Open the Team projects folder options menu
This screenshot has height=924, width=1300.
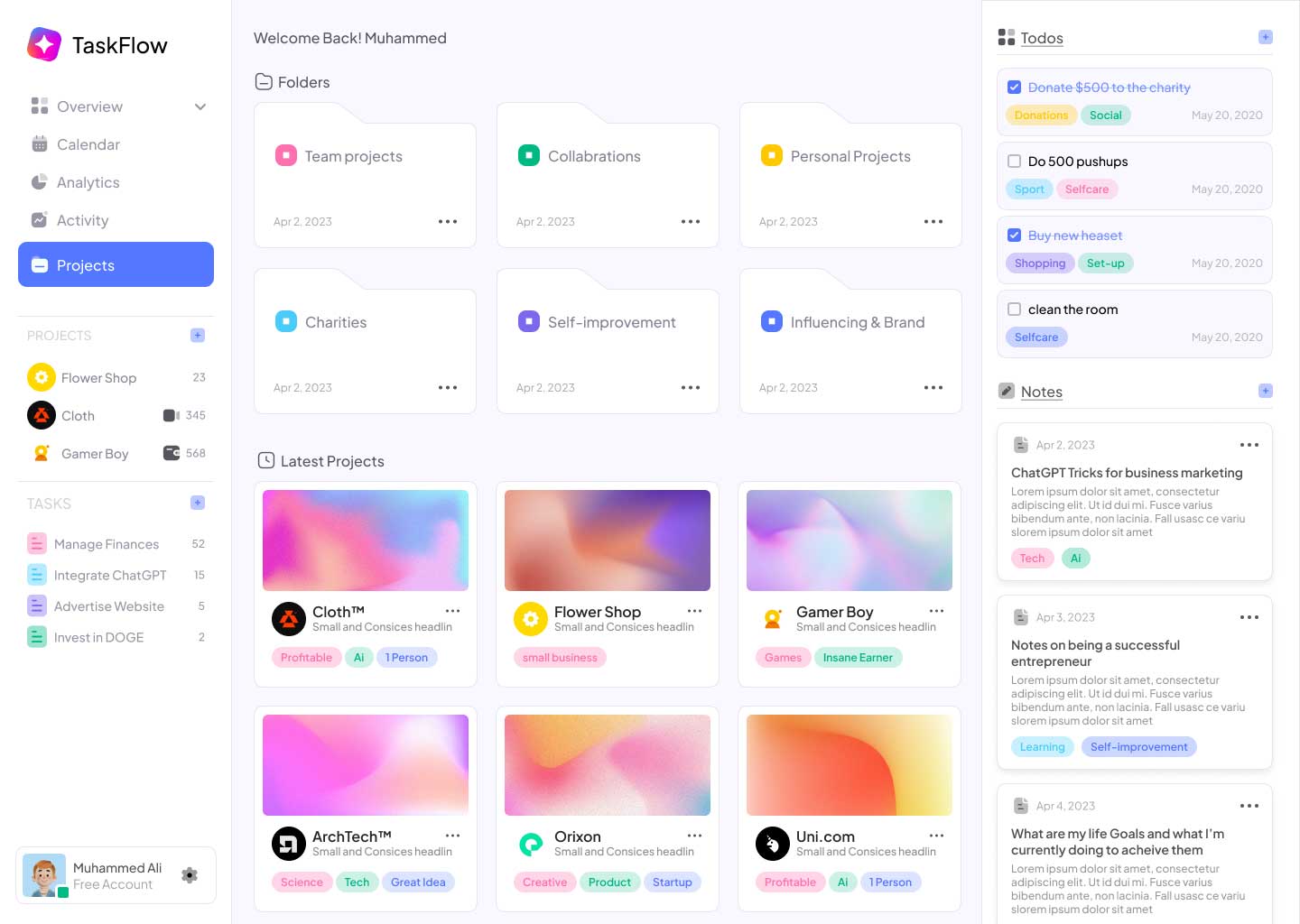(x=448, y=221)
